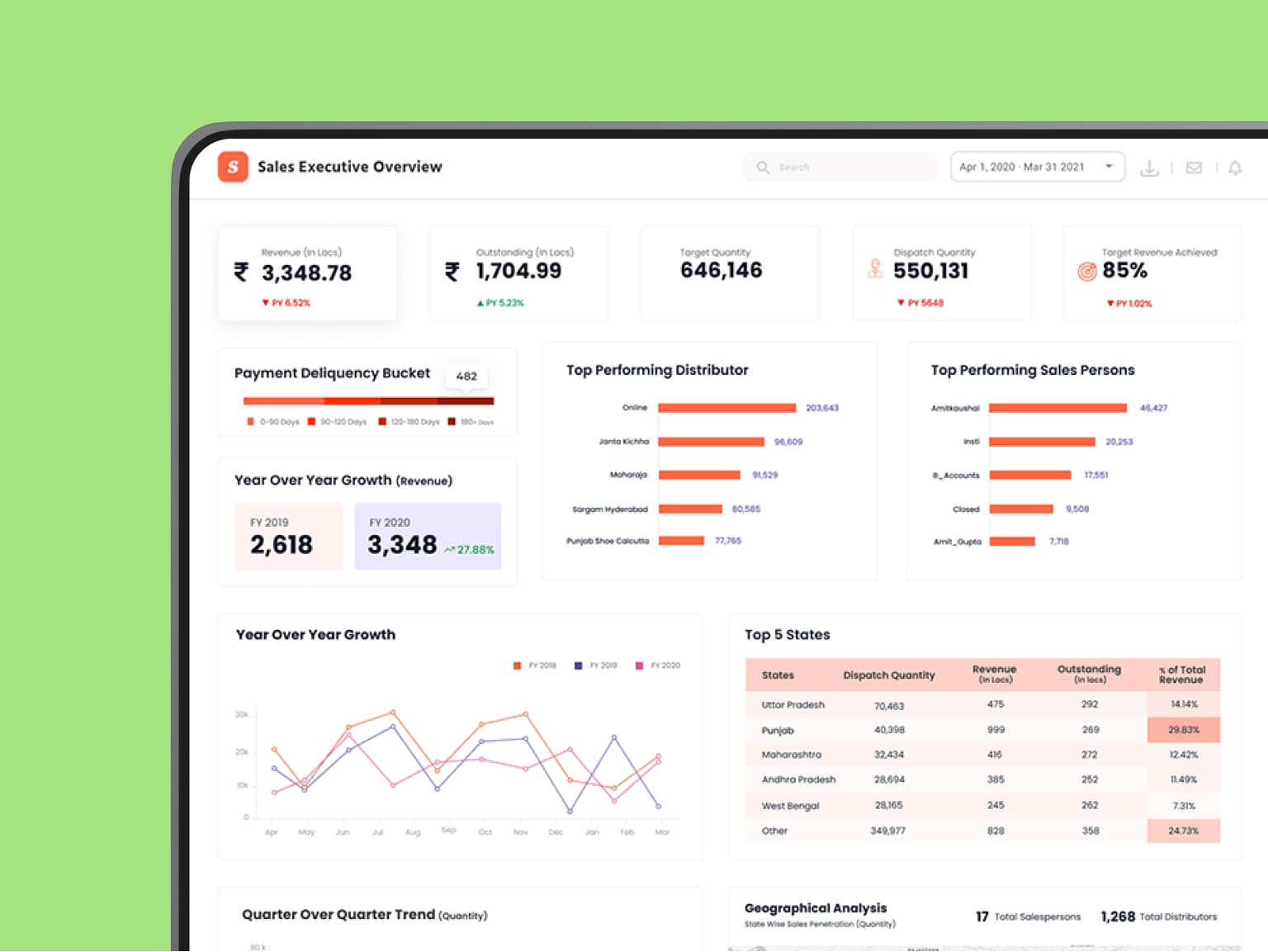Viewport: 1268px width, 952px height.
Task: Click the Payment Deliquency progress bar
Action: [x=368, y=401]
